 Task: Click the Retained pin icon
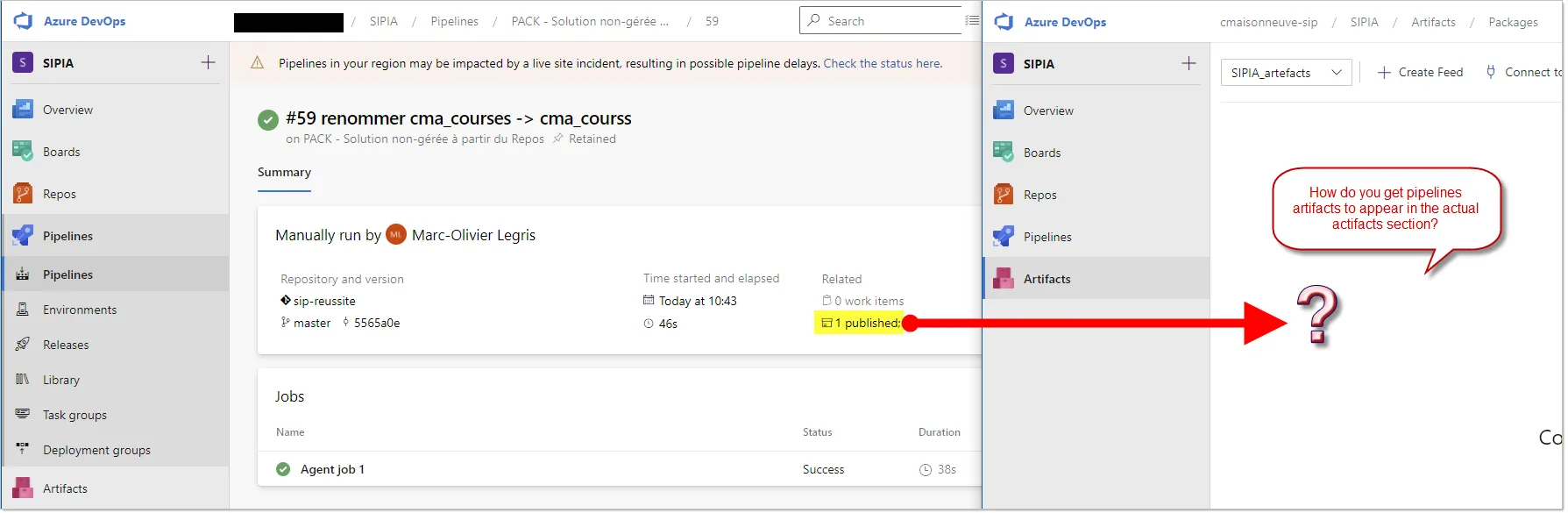(x=558, y=139)
